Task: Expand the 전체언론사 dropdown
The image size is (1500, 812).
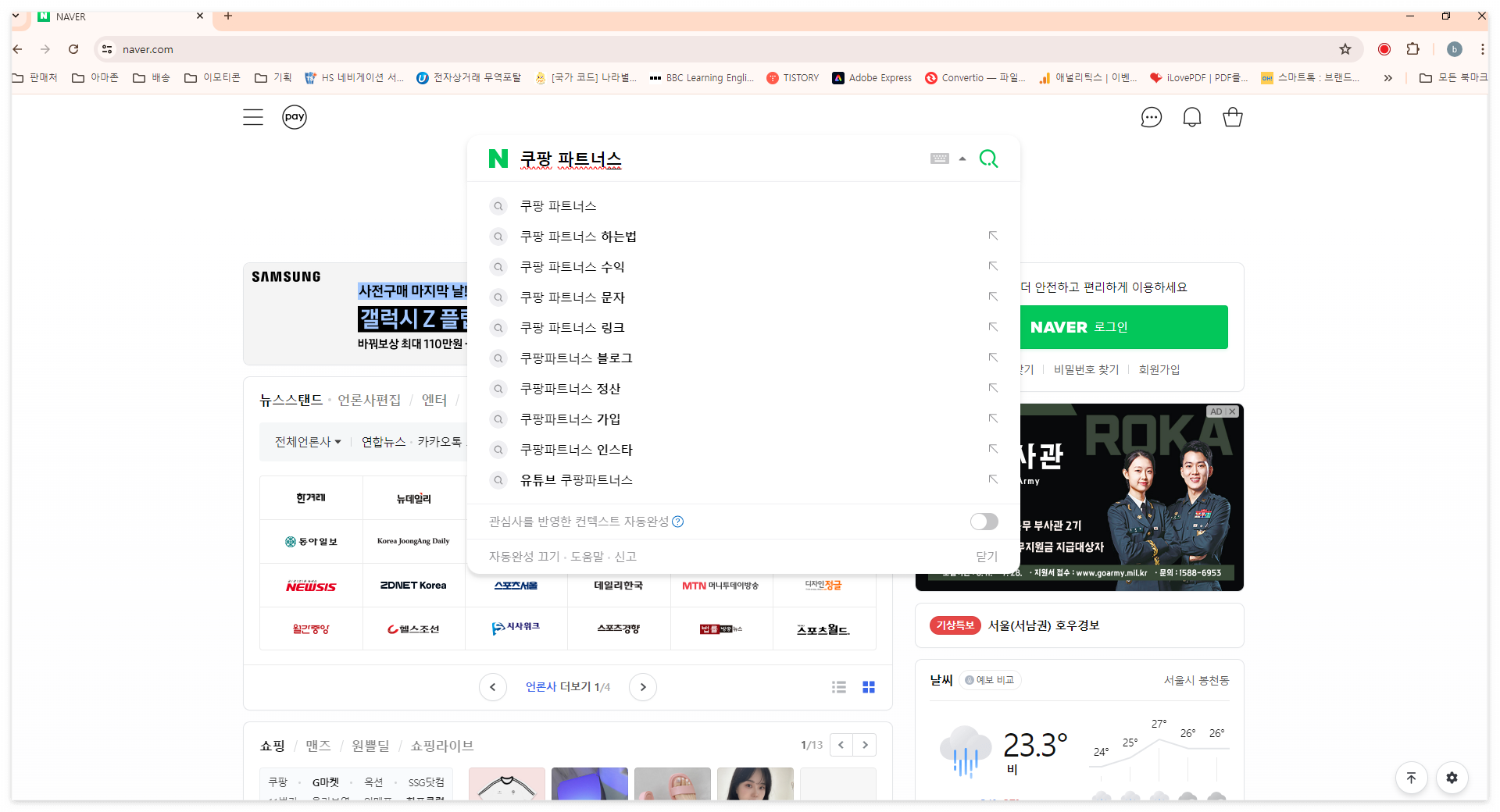Action: (x=308, y=442)
